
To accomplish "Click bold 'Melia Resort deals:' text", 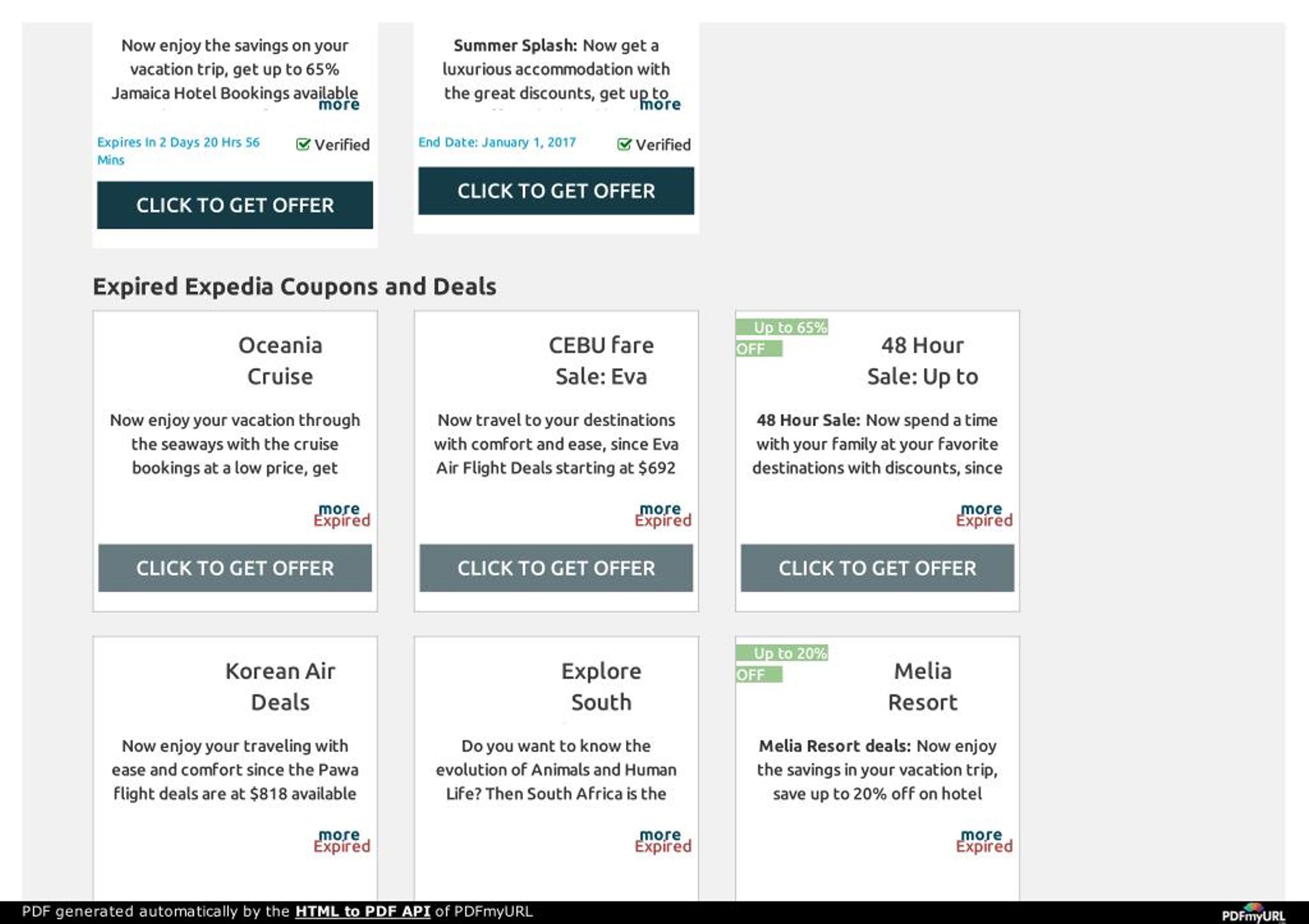I will pyautogui.click(x=834, y=746).
